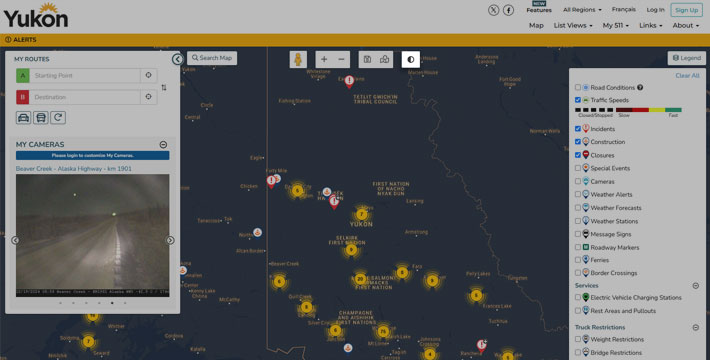Open the Facebook social link icon
Screen dimensions: 710x360
tap(509, 10)
